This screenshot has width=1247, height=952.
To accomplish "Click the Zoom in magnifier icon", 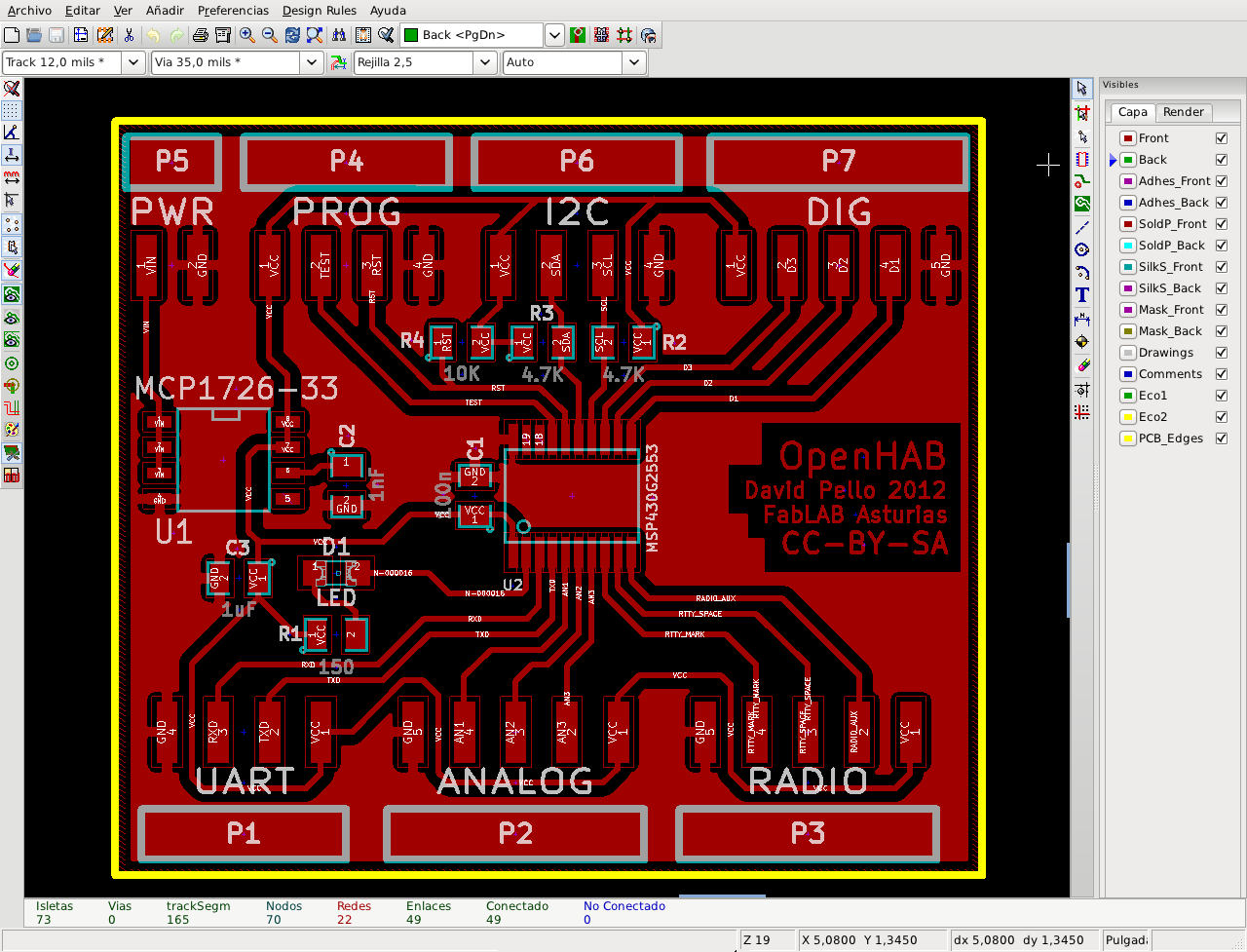I will pos(247,35).
